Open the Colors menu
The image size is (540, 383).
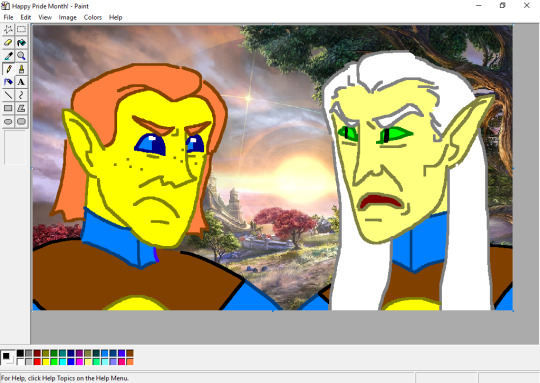93,17
